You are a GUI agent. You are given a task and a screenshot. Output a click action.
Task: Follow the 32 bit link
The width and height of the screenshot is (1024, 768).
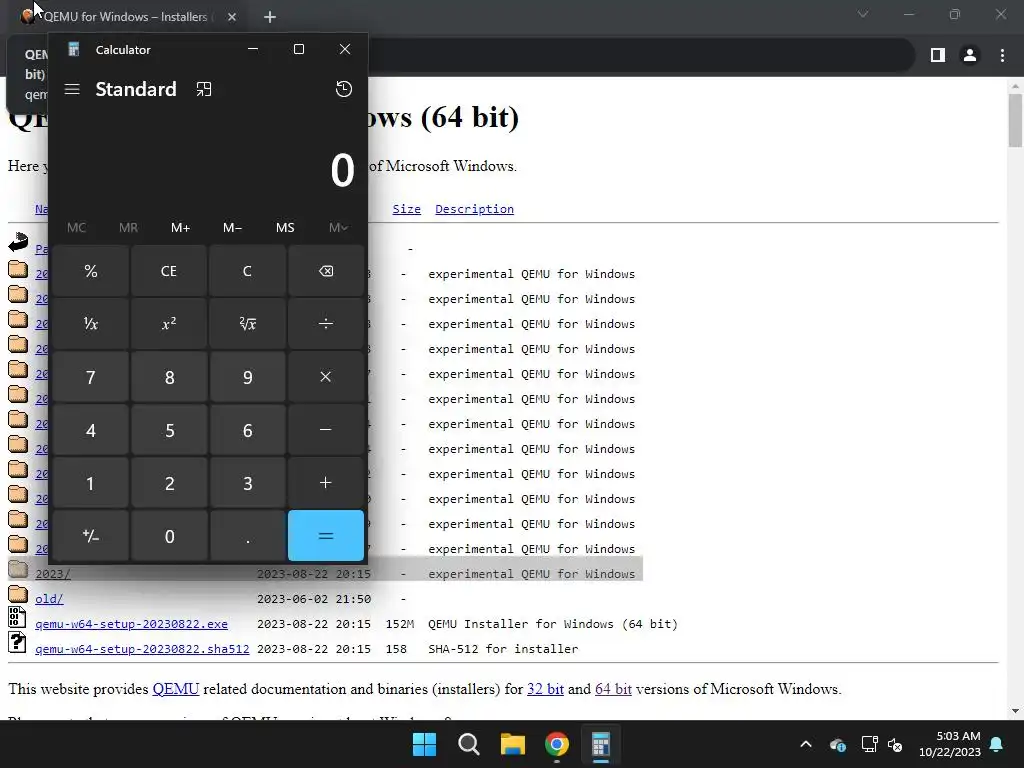coord(545,689)
